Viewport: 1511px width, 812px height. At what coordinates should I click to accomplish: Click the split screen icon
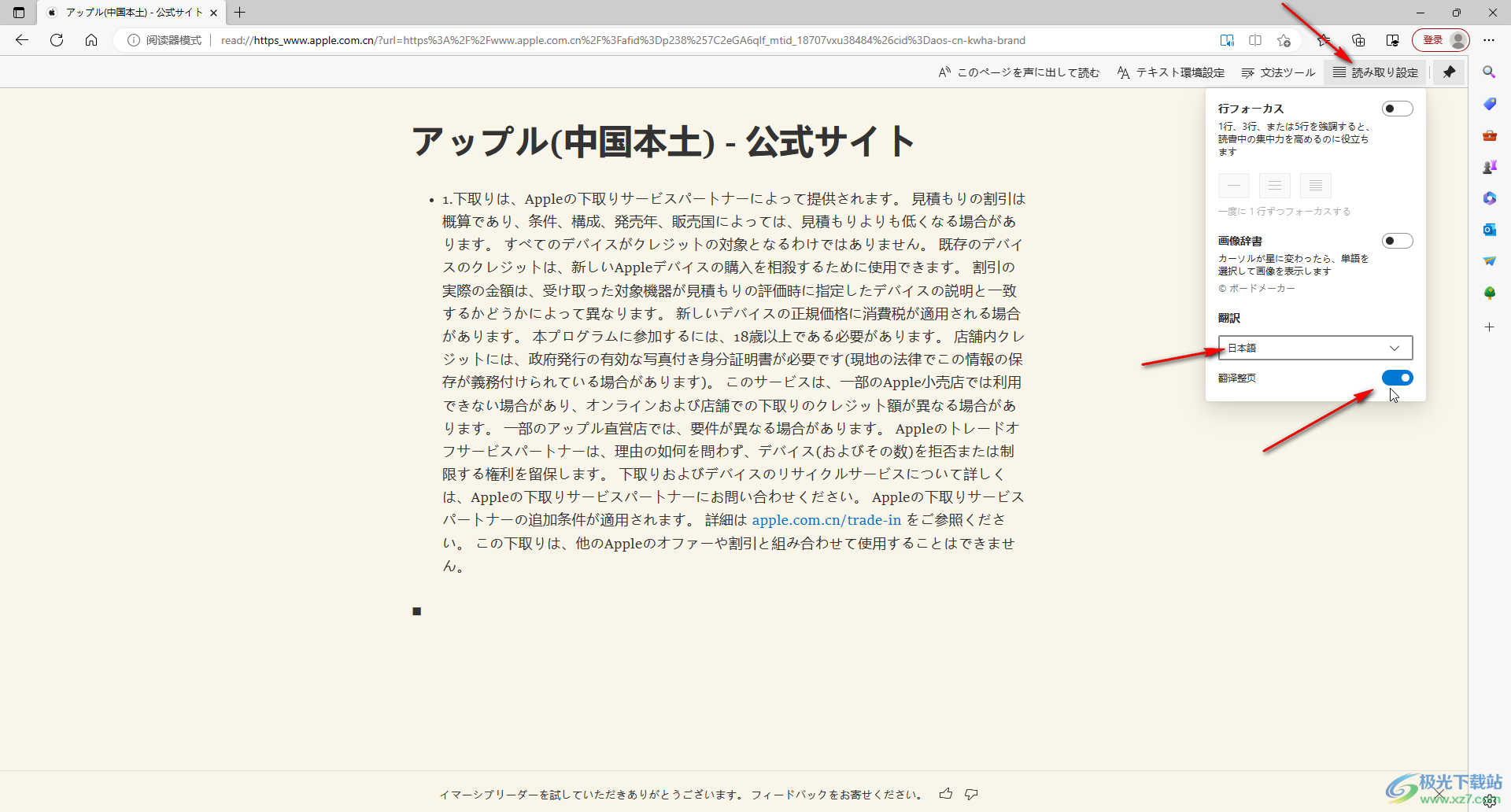click(x=1255, y=40)
